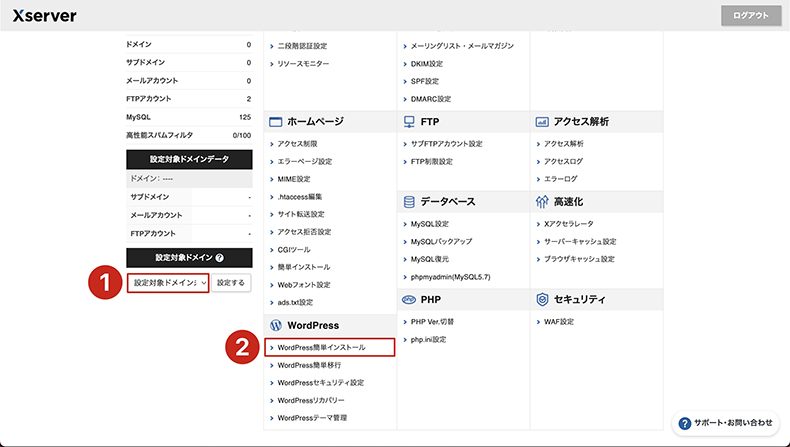This screenshot has width=790, height=447.
Task: Open エラーページ設定 link
Action: tap(304, 161)
